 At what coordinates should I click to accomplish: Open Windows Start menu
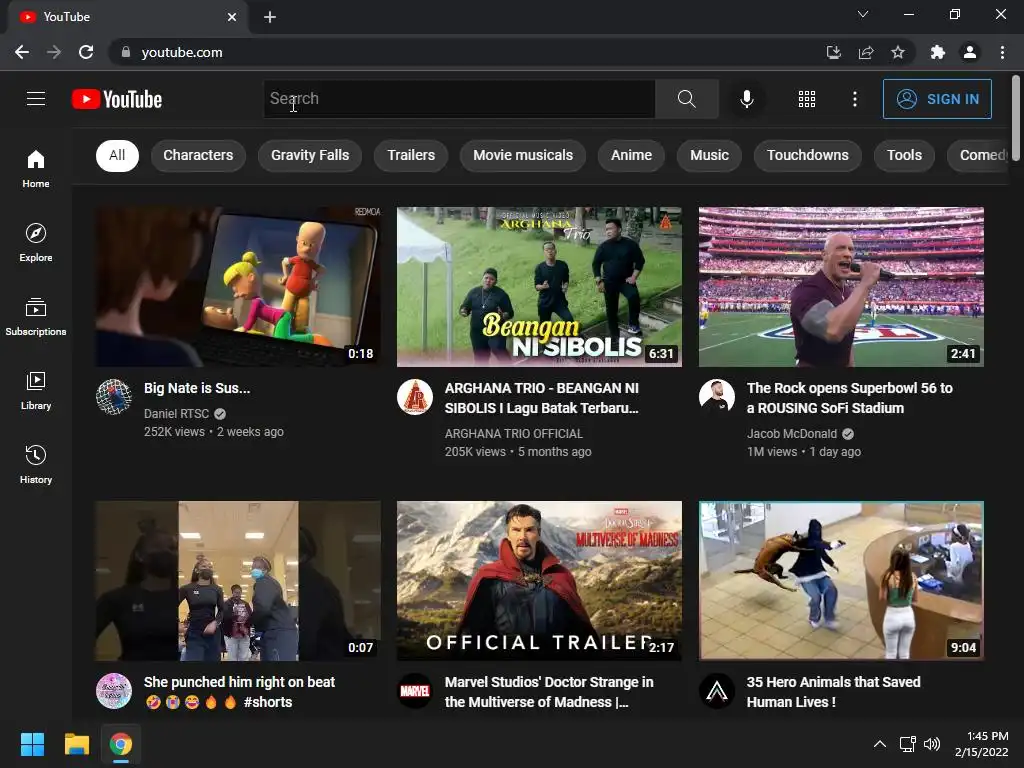click(32, 744)
